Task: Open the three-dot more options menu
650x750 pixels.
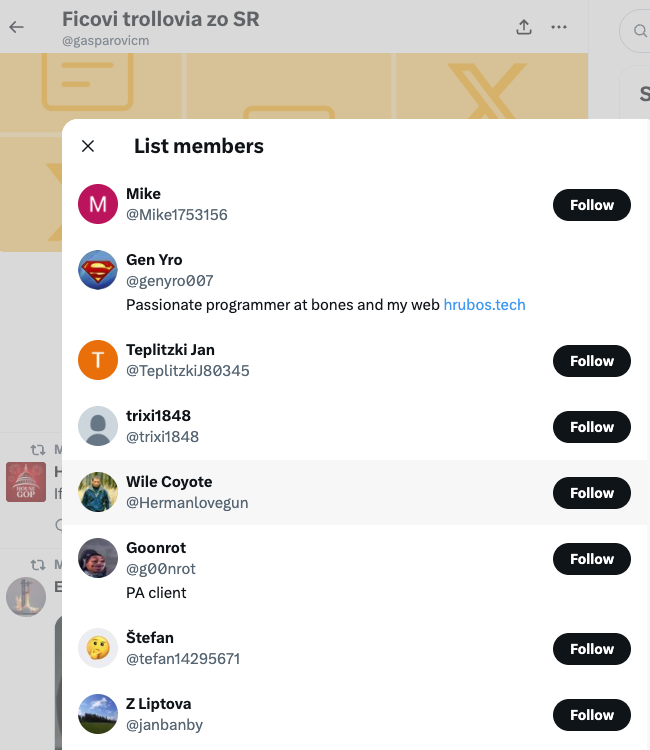Action: pos(559,27)
